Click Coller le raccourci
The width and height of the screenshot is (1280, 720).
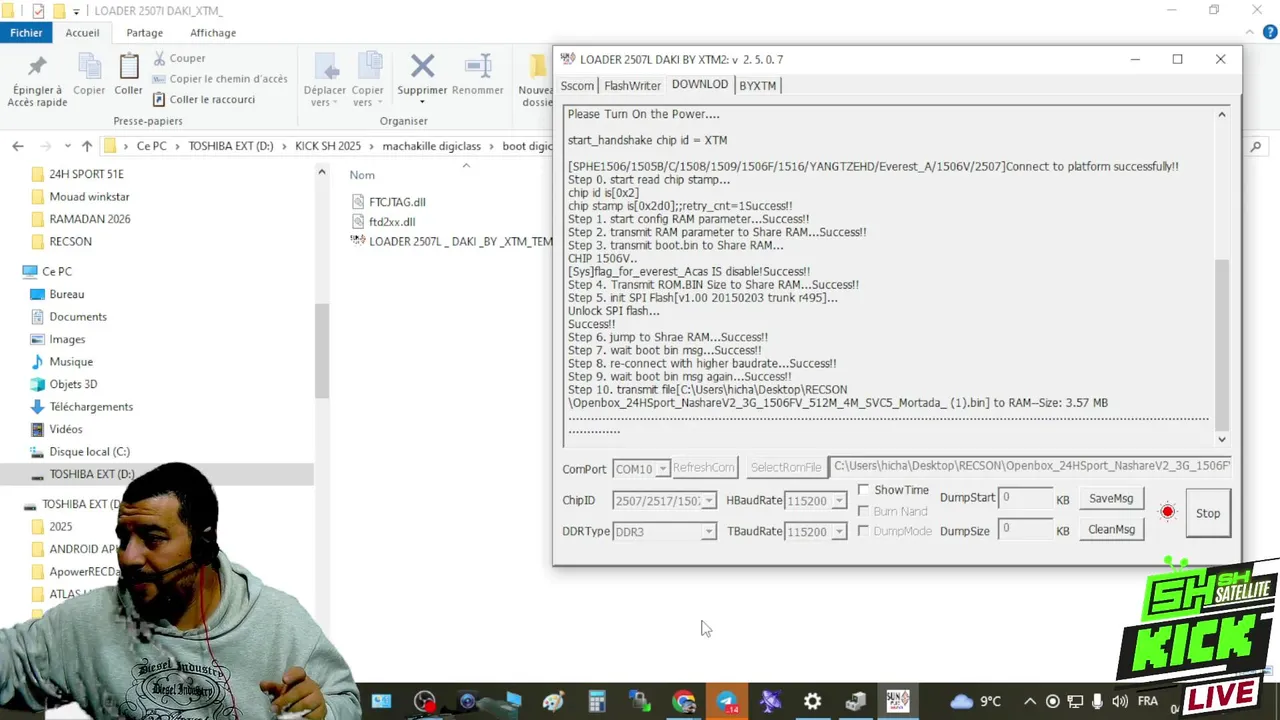[204, 99]
